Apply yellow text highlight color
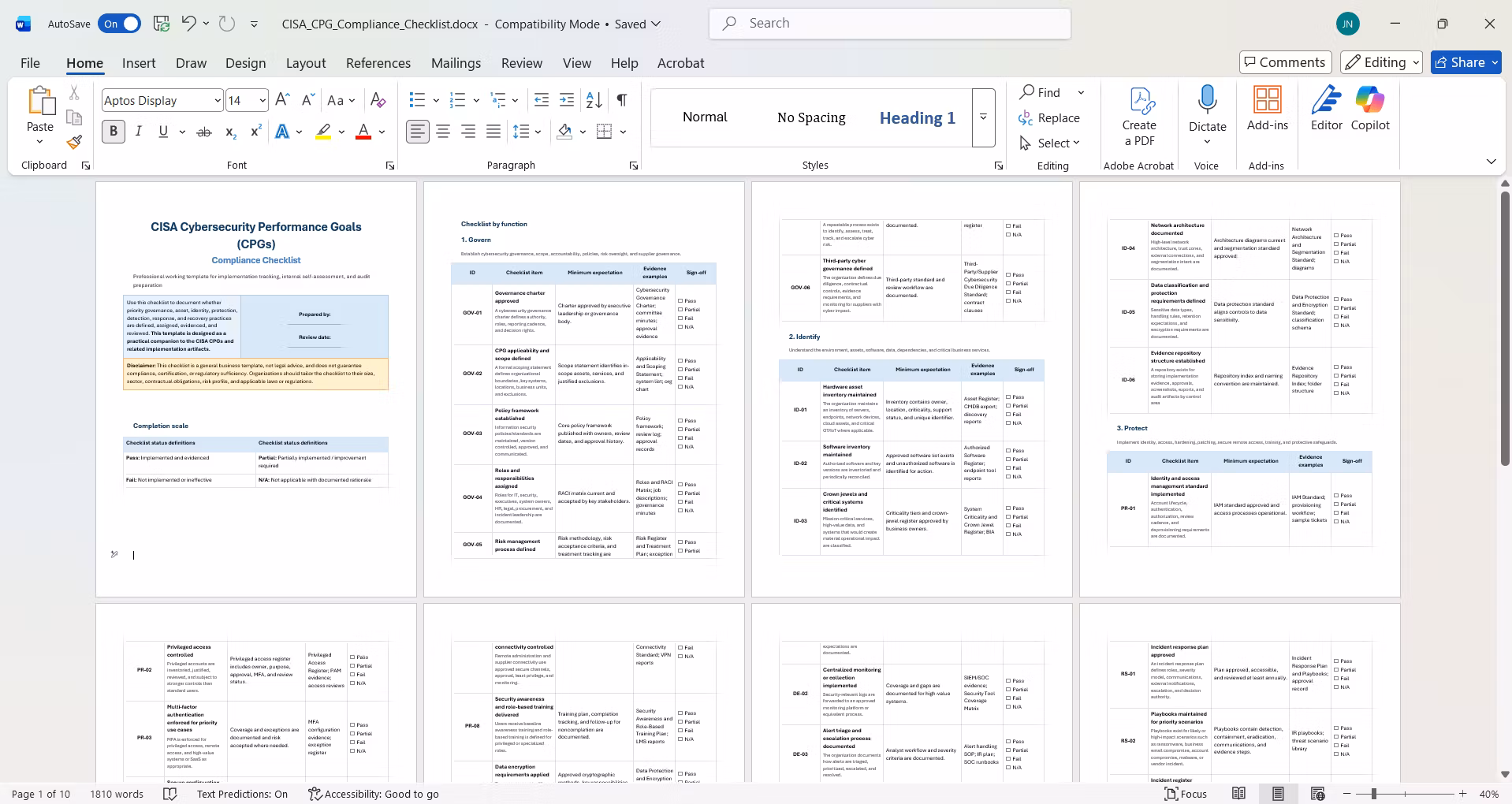This screenshot has width=1512, height=804. (323, 132)
